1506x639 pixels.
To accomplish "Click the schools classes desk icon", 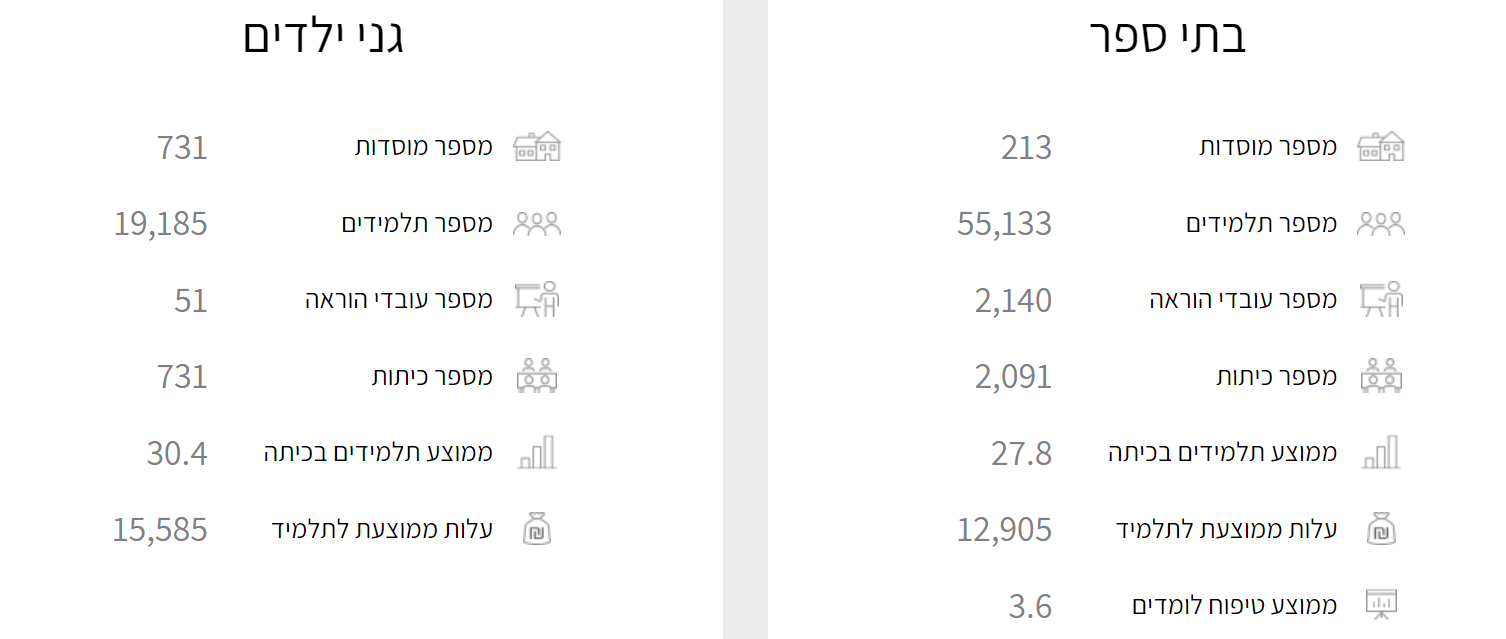I will 1381,376.
